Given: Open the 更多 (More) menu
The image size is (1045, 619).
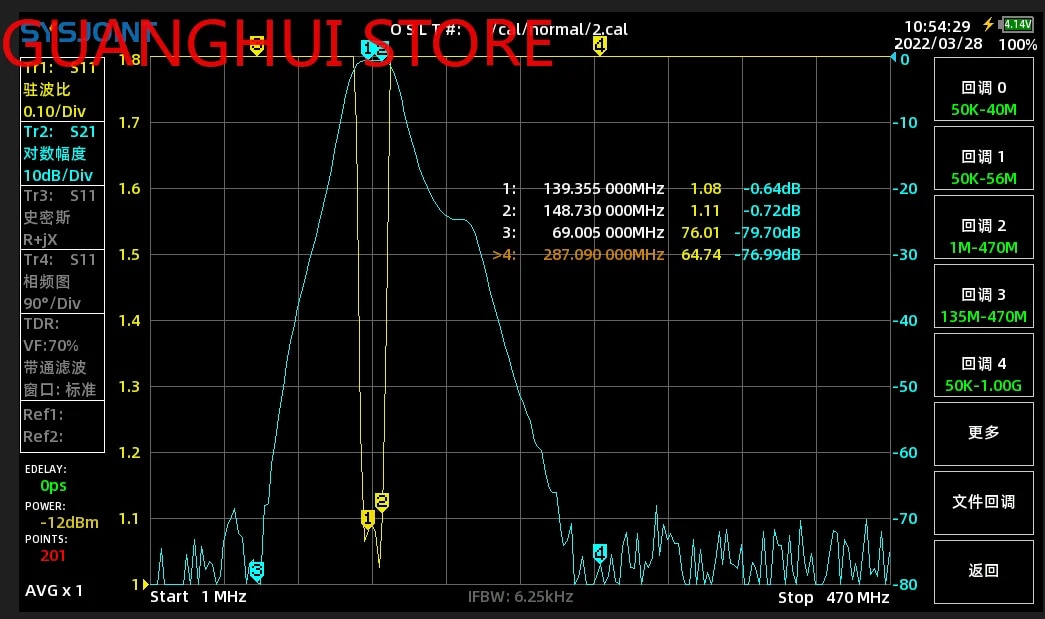Looking at the screenshot, I should [984, 433].
